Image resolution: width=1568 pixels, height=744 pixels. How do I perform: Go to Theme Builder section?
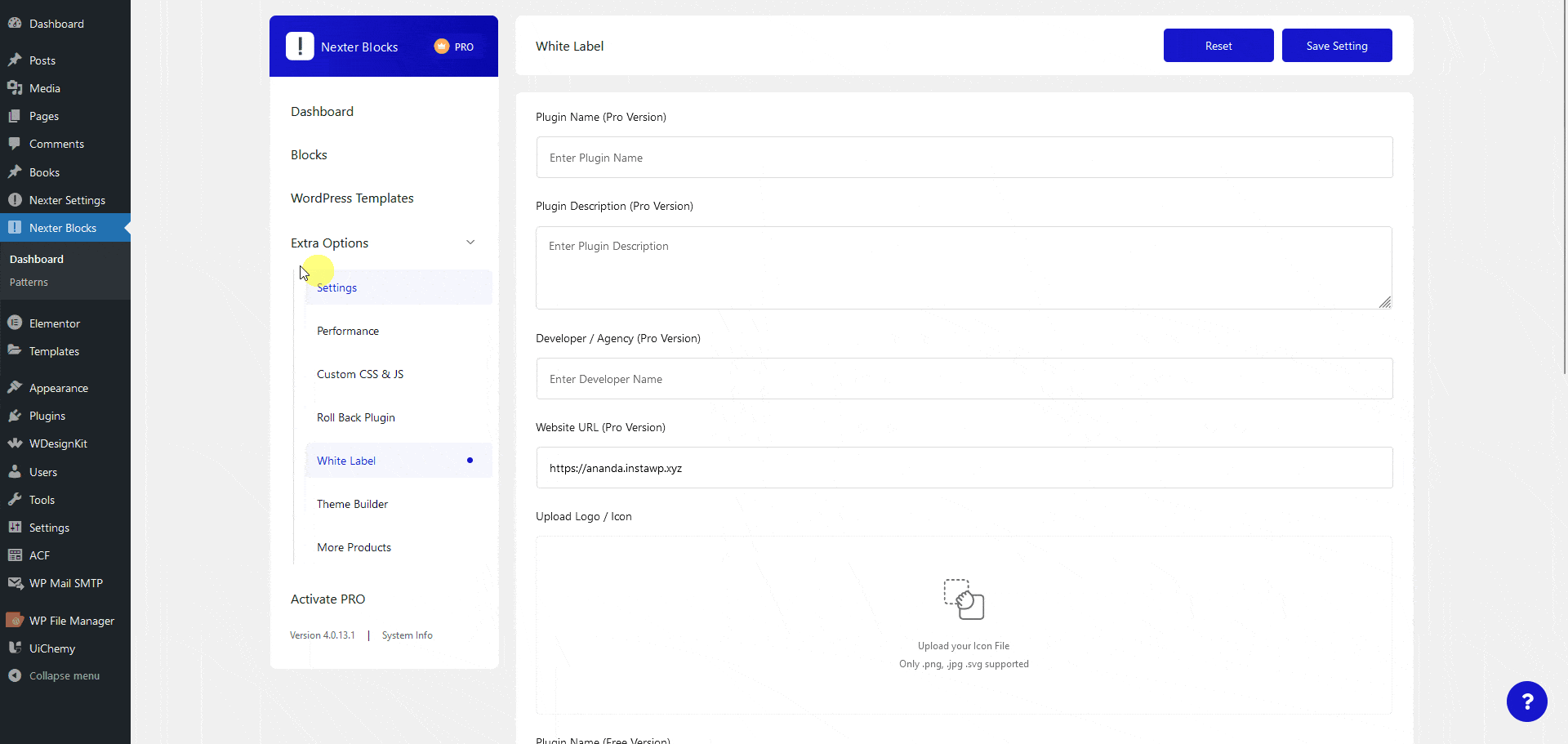click(352, 504)
